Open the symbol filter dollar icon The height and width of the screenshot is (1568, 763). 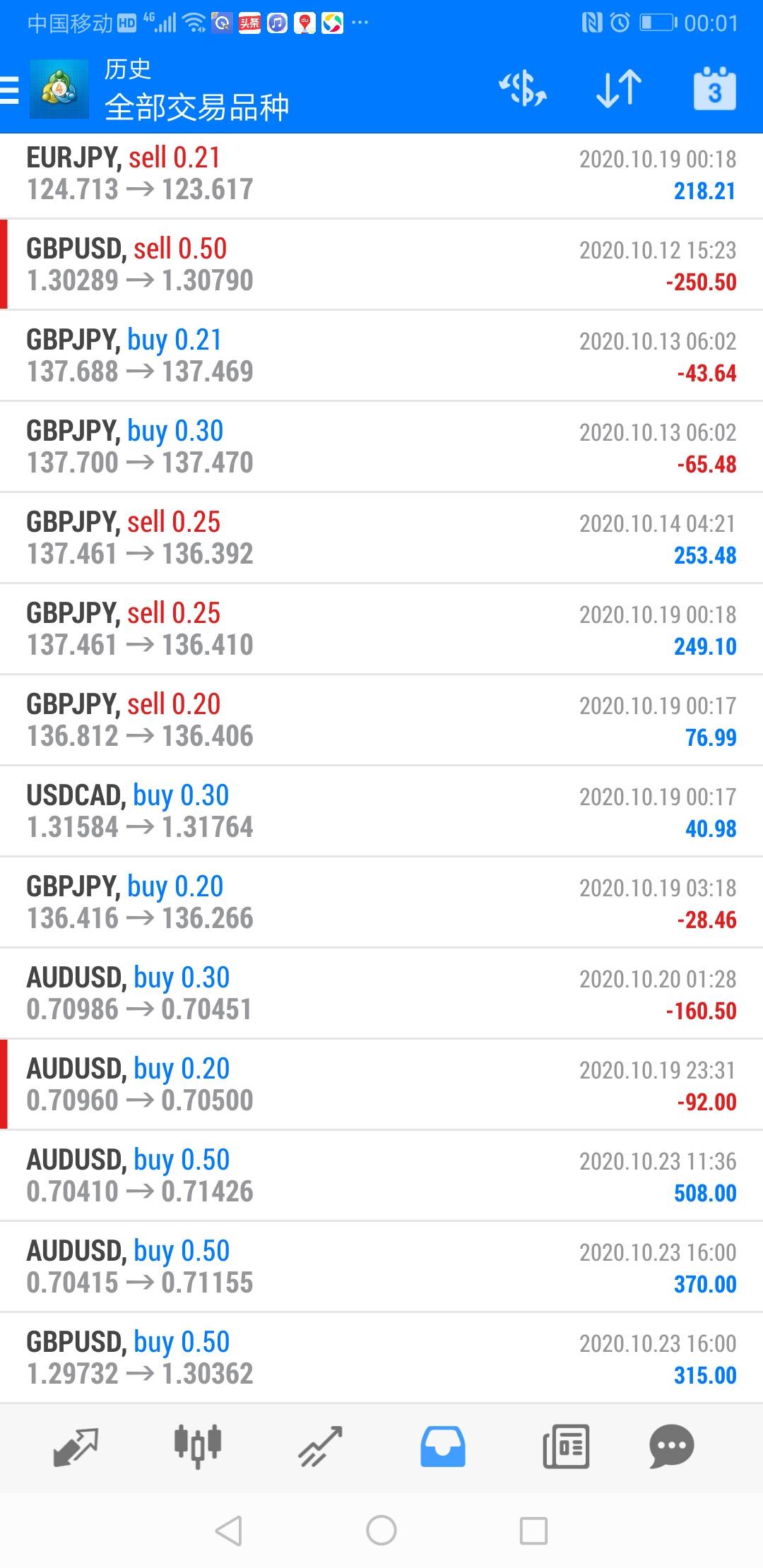pyautogui.click(x=523, y=90)
